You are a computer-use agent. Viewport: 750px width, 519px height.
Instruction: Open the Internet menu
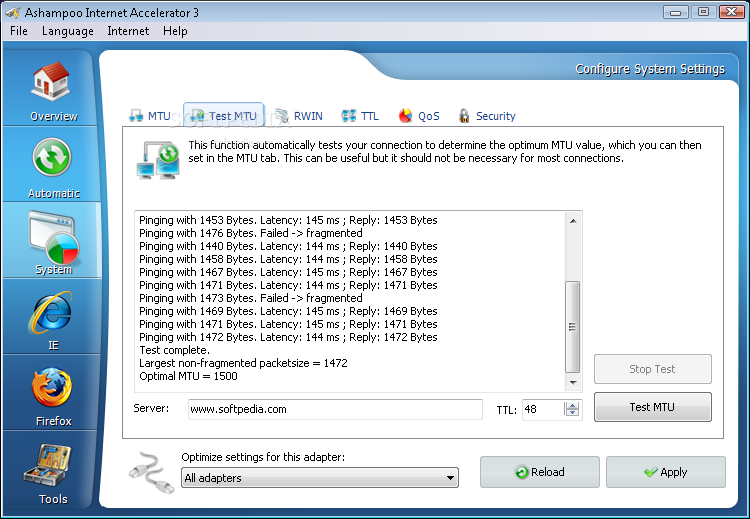[x=128, y=31]
